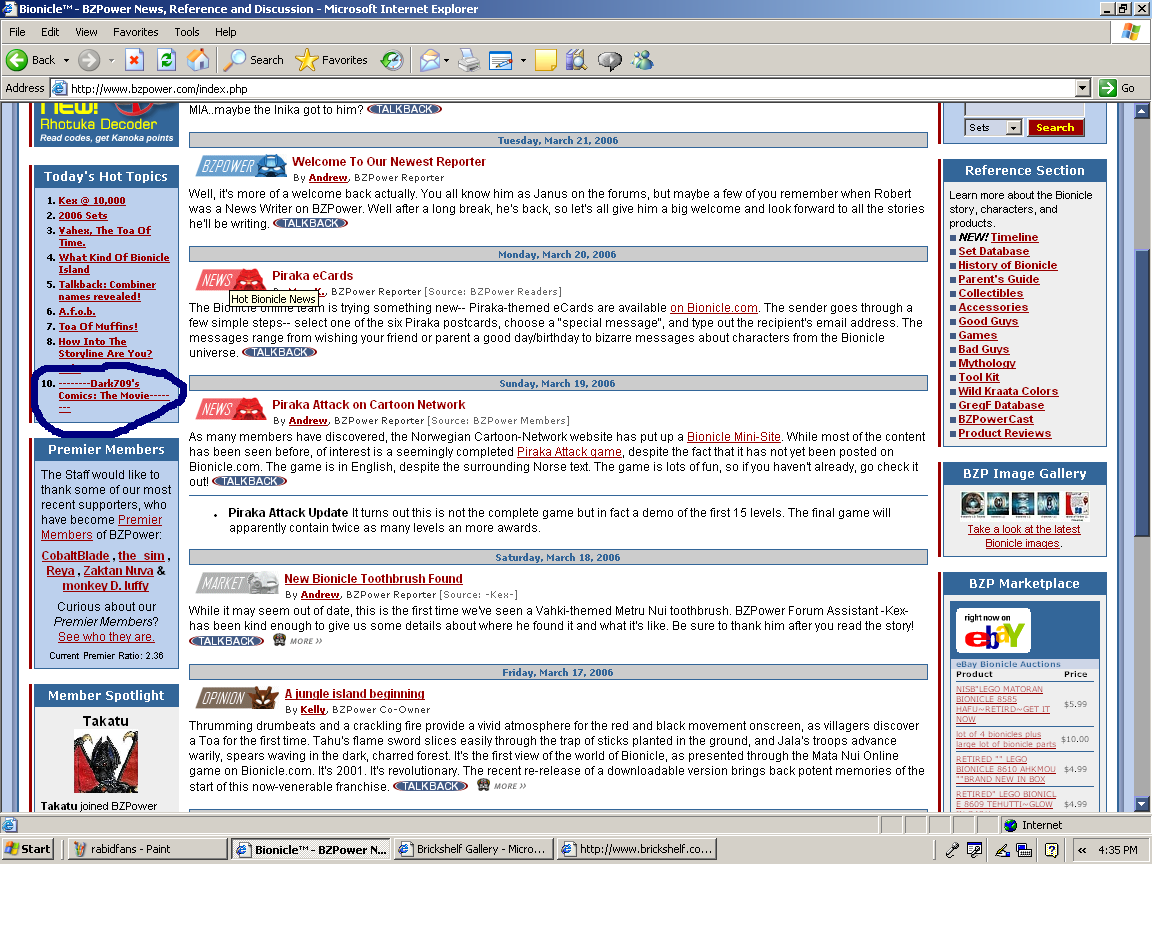Viewport: 1152px width, 929px height.
Task: Open the Help menu
Action: [x=226, y=32]
